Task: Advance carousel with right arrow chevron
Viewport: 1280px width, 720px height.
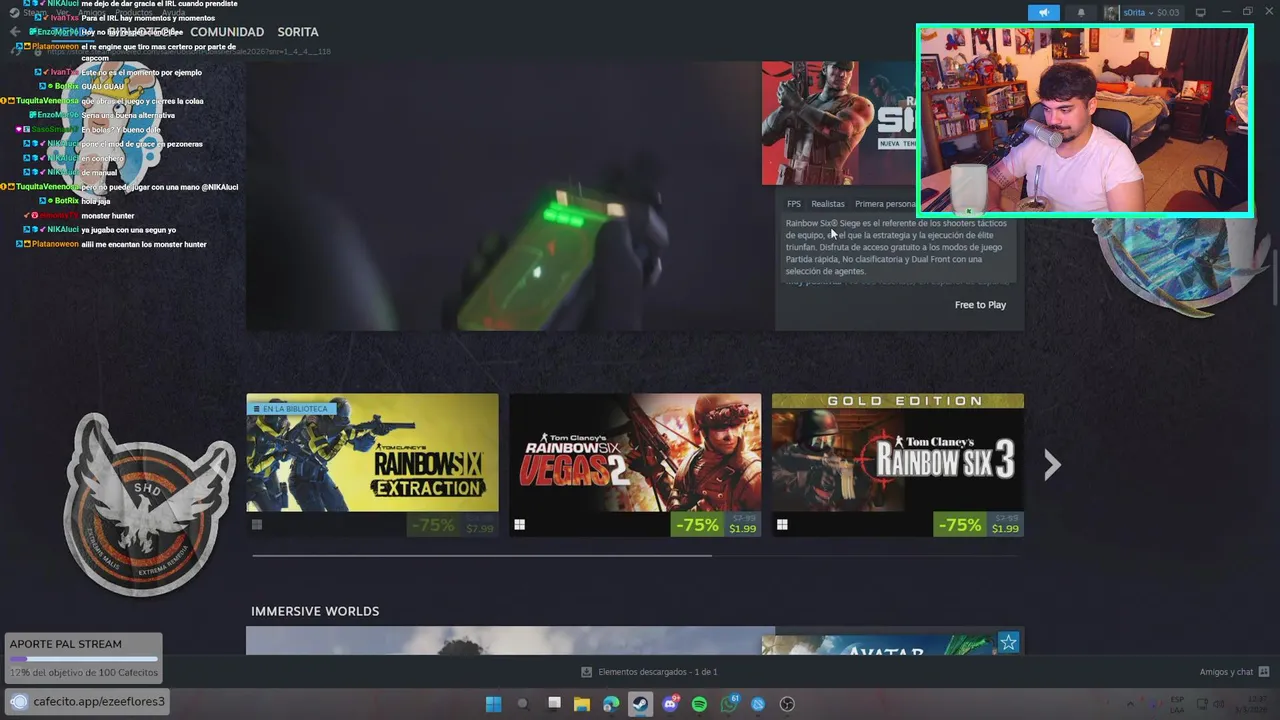Action: pos(1052,464)
